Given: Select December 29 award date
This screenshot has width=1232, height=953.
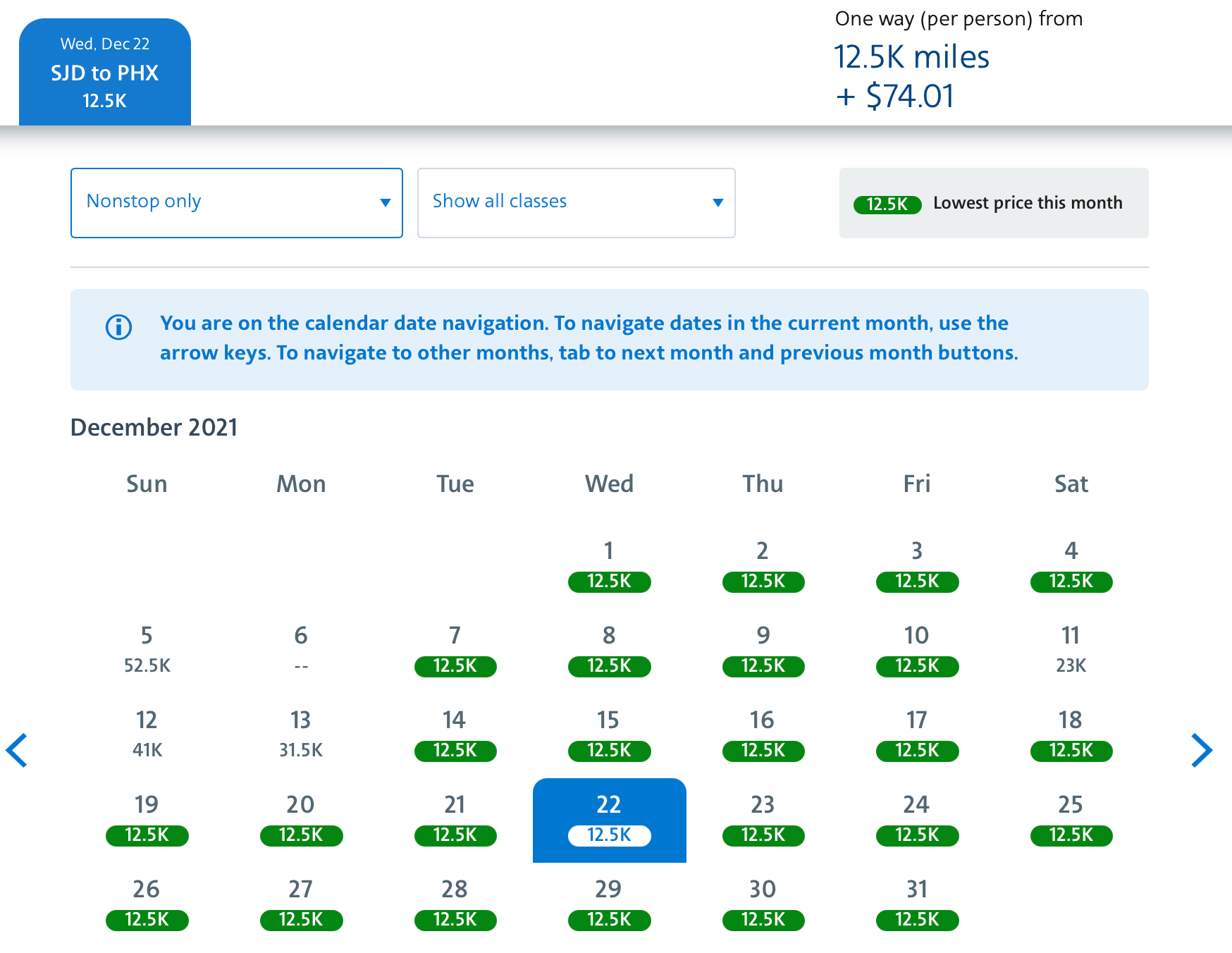Looking at the screenshot, I should 609,904.
